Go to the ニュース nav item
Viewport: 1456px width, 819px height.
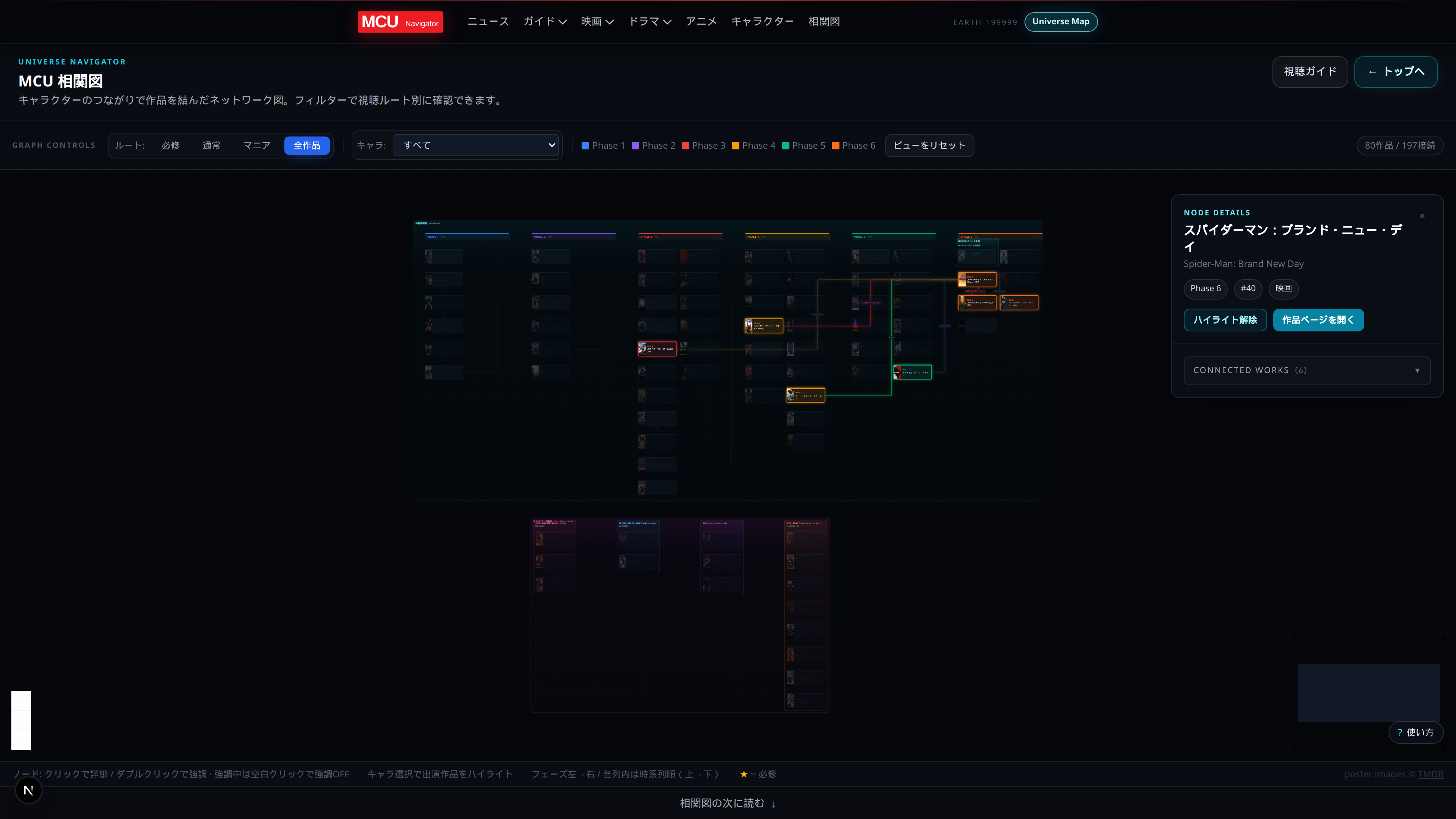pyautogui.click(x=488, y=22)
